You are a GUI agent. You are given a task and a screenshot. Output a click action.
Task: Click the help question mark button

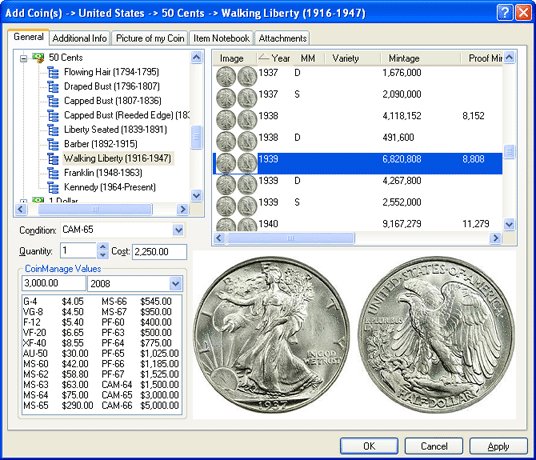point(505,13)
